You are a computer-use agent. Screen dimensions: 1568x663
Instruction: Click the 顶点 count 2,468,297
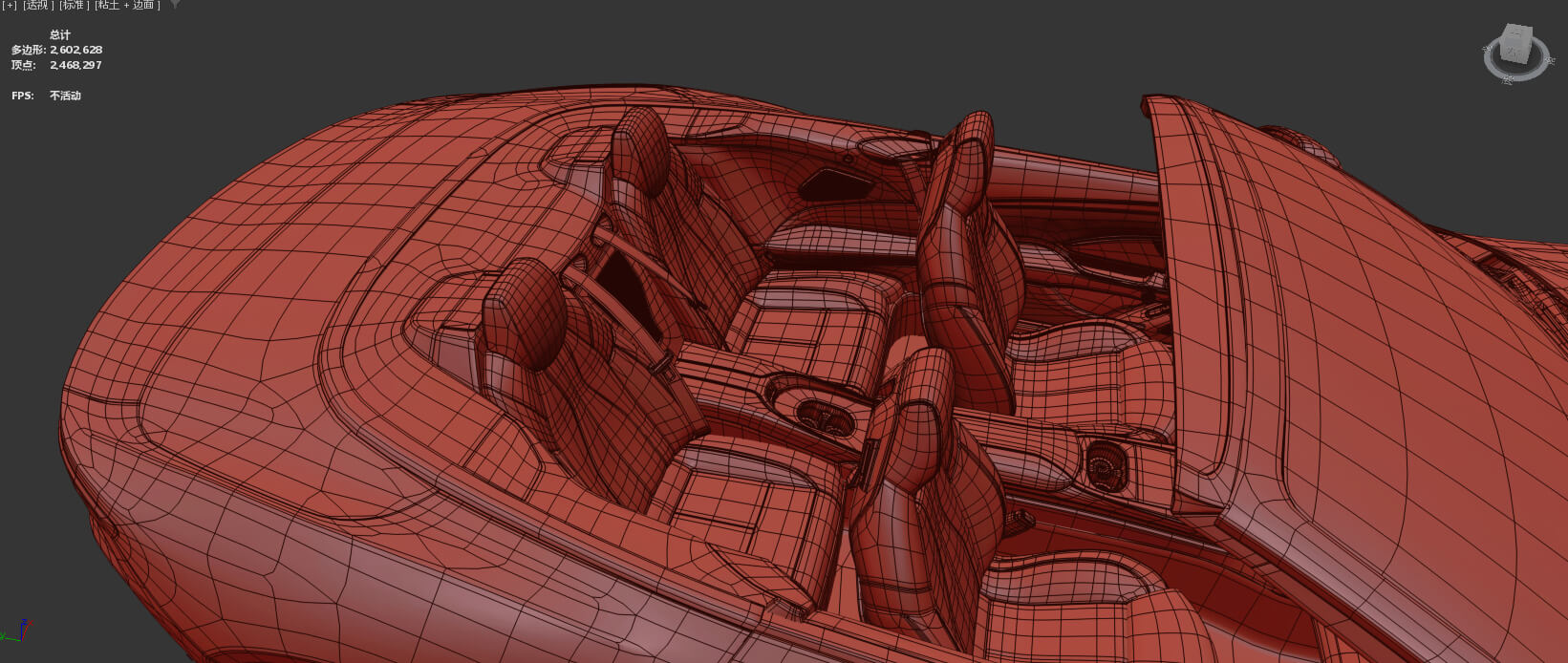click(x=75, y=65)
